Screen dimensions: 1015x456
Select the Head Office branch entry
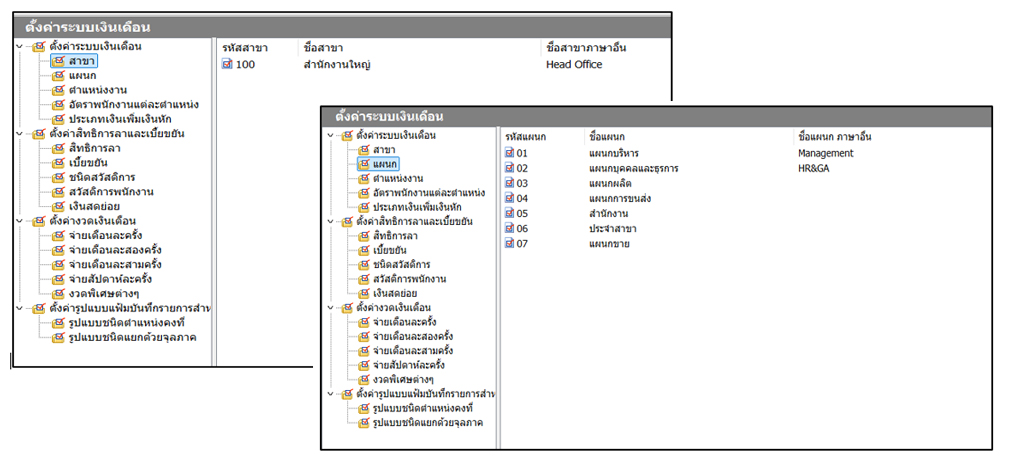click(574, 65)
